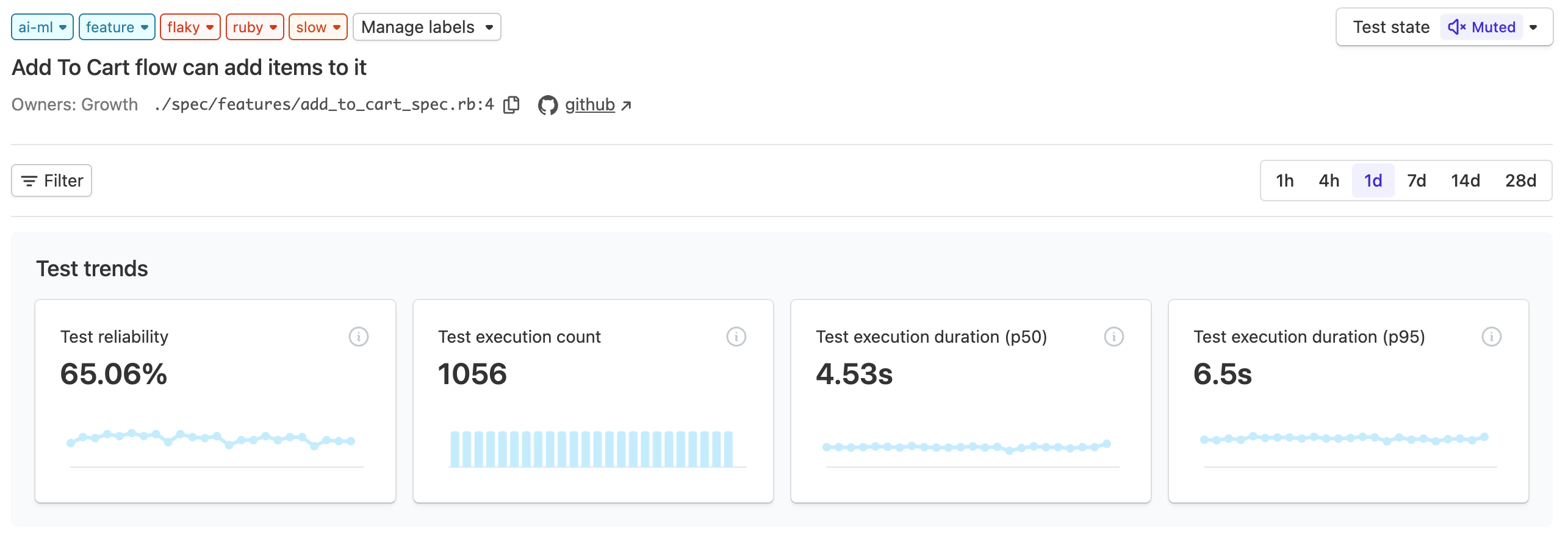Image resolution: width=1568 pixels, height=550 pixels.
Task: Open the execution duration p95 info tooltip
Action: pyautogui.click(x=1491, y=336)
